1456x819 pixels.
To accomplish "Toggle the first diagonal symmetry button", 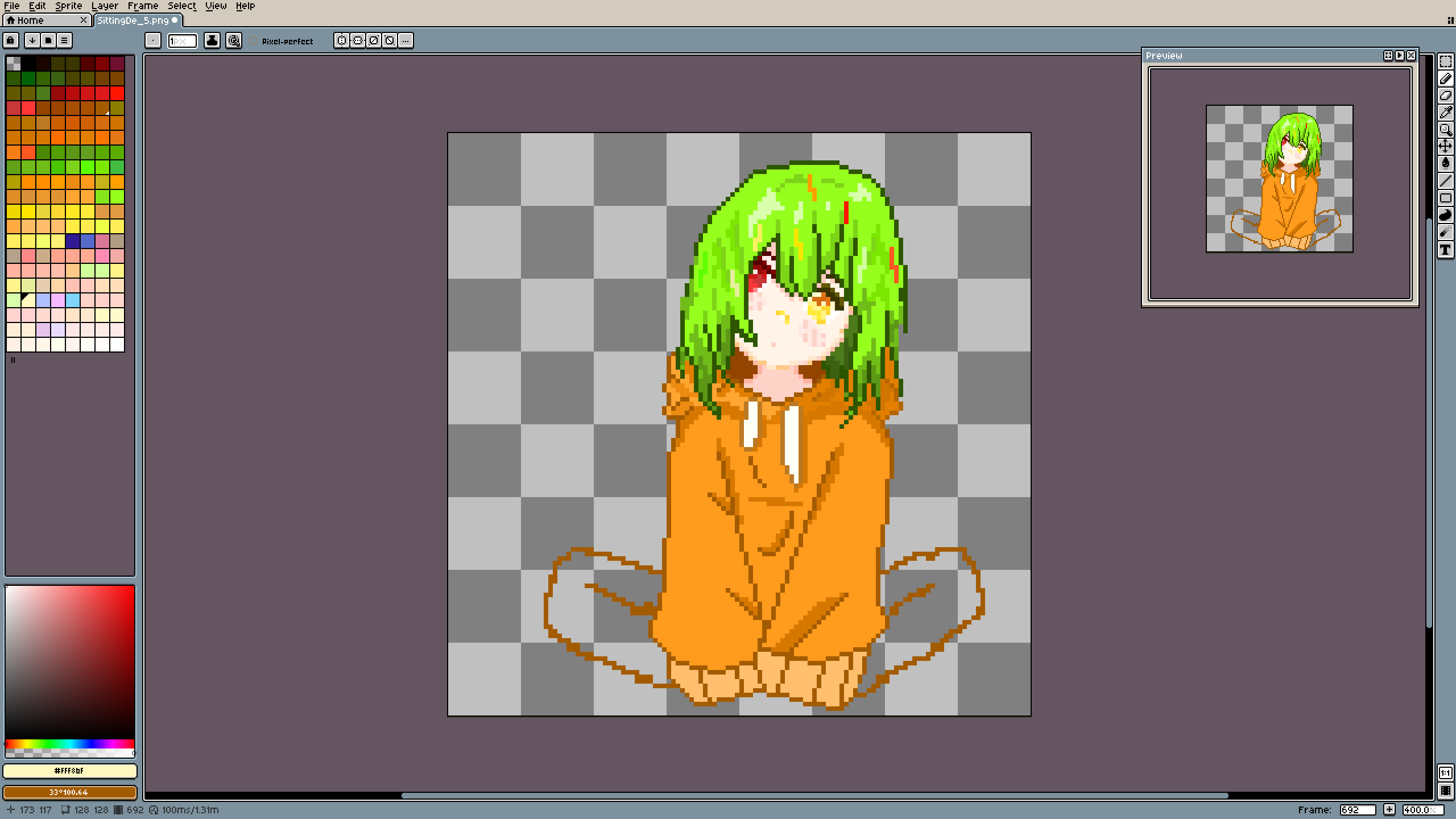I will pos(373,40).
